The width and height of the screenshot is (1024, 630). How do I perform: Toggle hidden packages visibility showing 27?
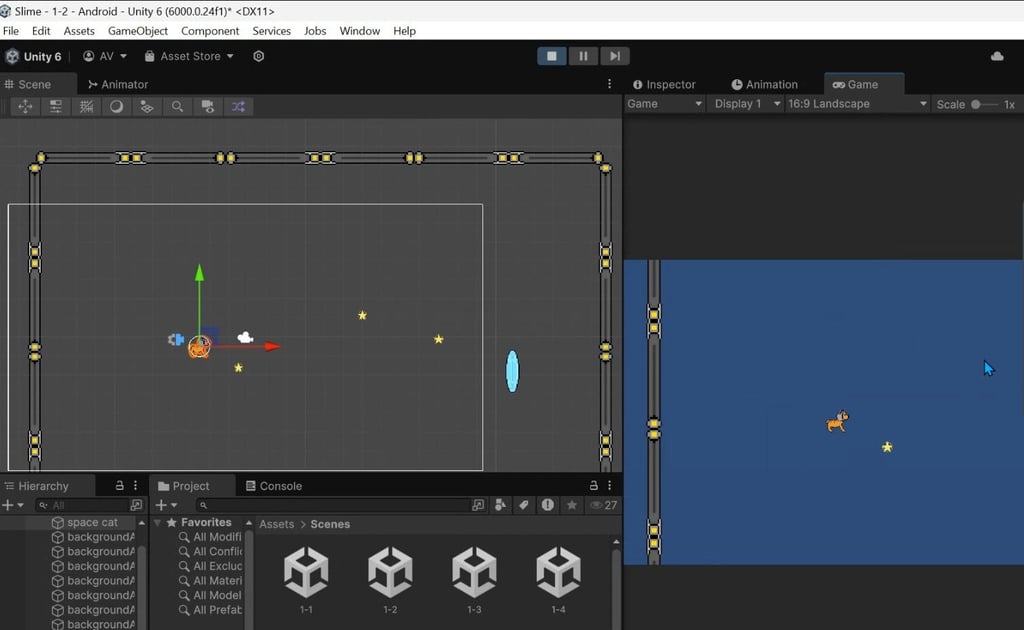(x=604, y=505)
